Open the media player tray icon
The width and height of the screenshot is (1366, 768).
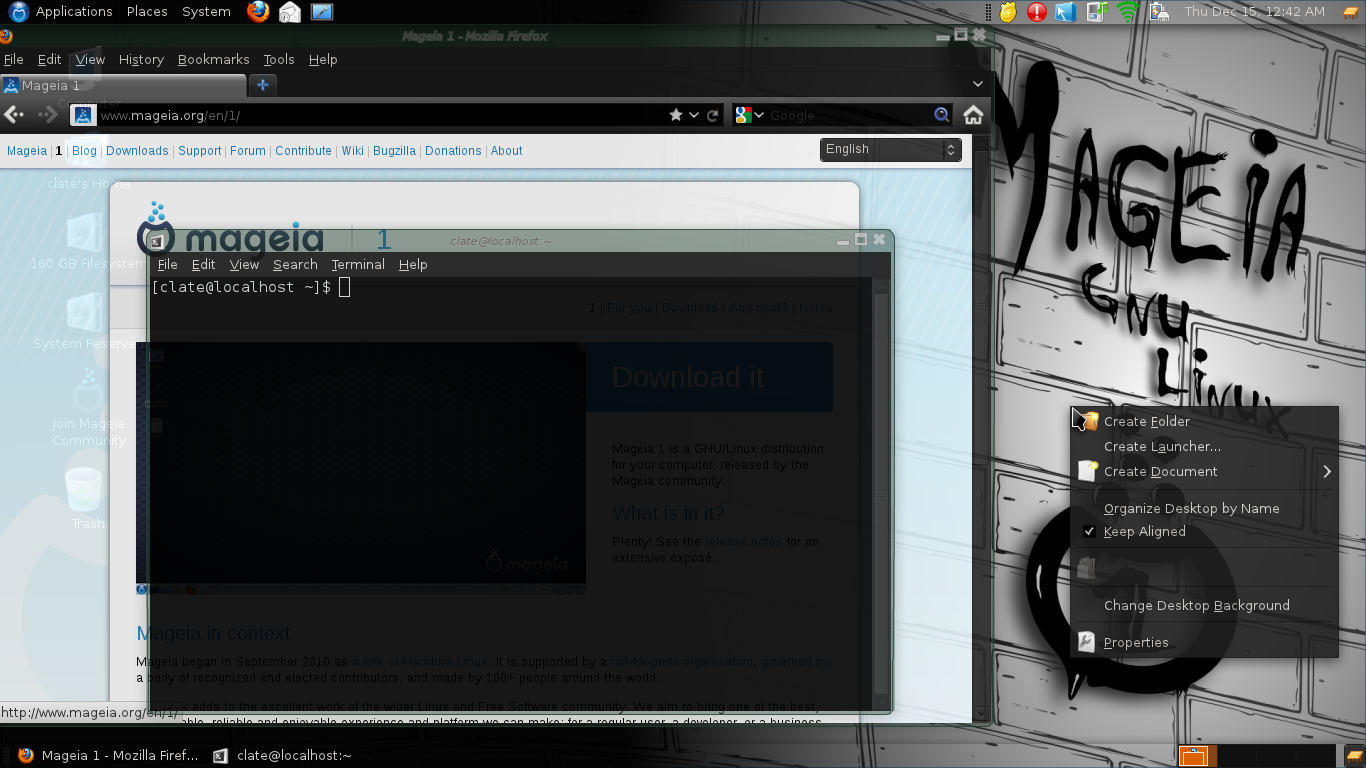click(1097, 12)
